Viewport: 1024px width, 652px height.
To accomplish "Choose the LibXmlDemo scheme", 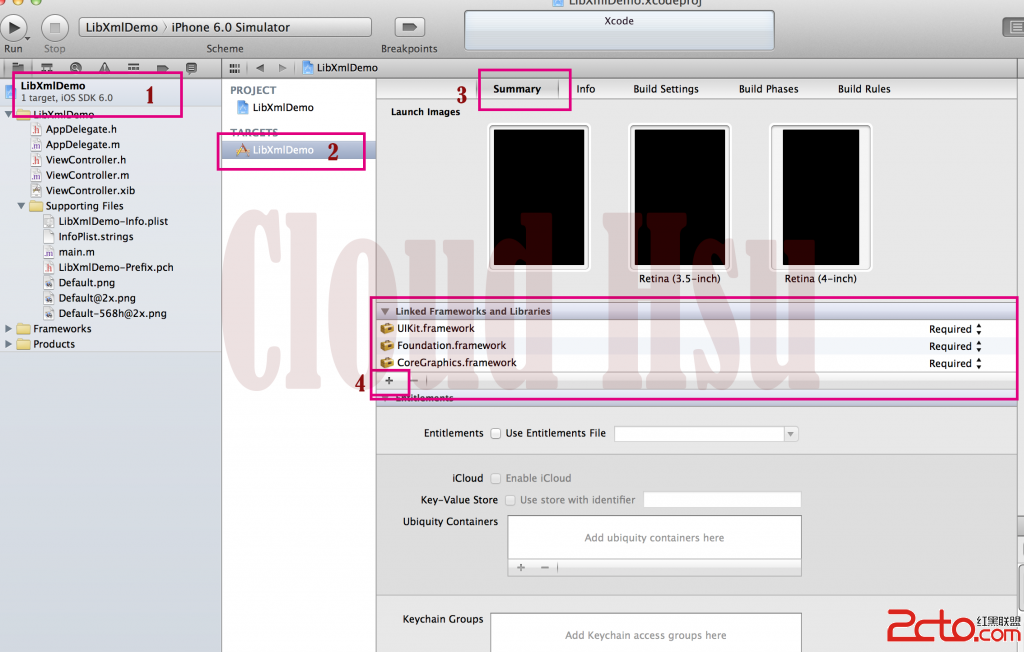I will pyautogui.click(x=121, y=27).
